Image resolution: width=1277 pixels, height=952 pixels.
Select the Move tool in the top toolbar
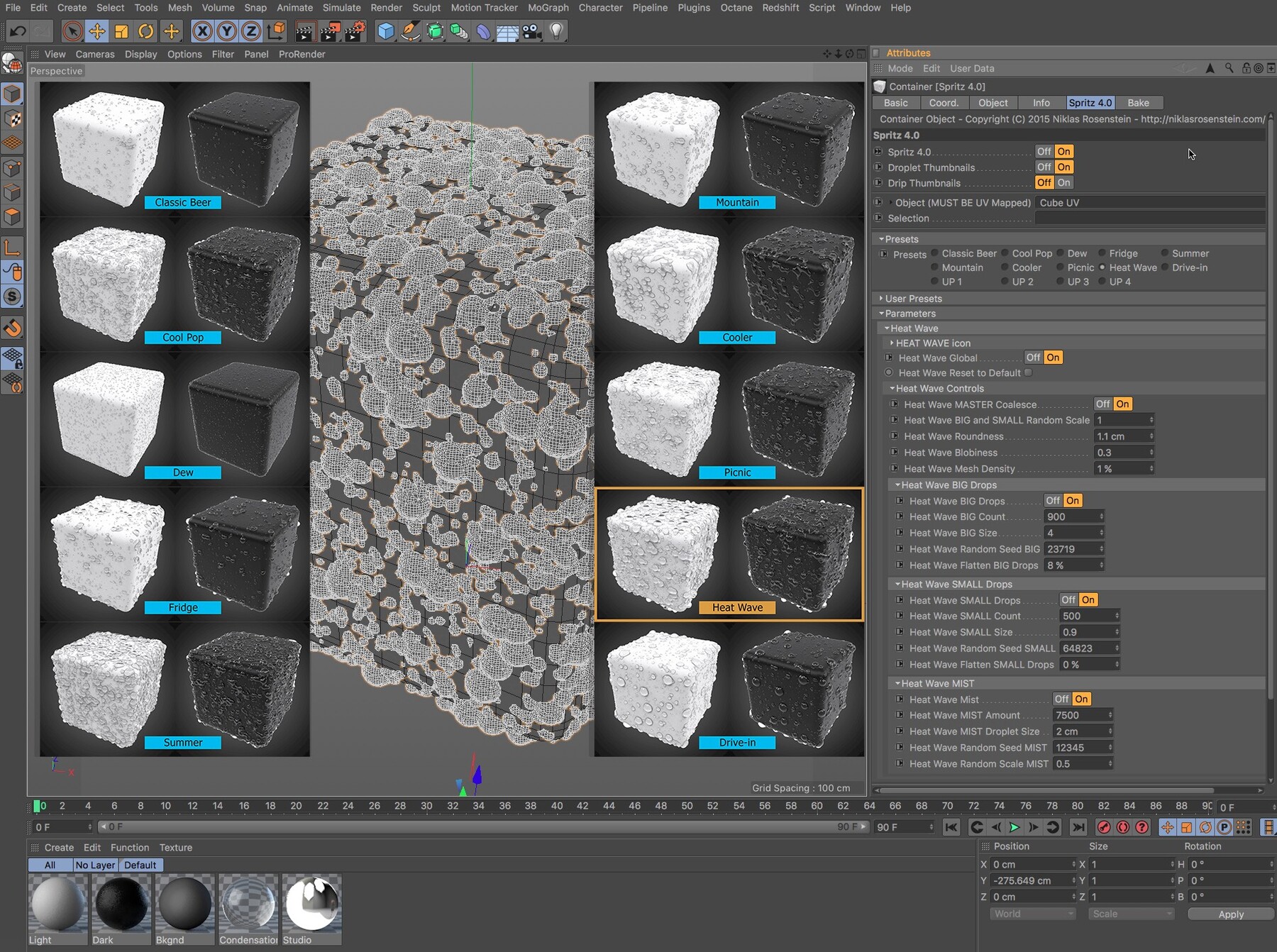pos(96,31)
